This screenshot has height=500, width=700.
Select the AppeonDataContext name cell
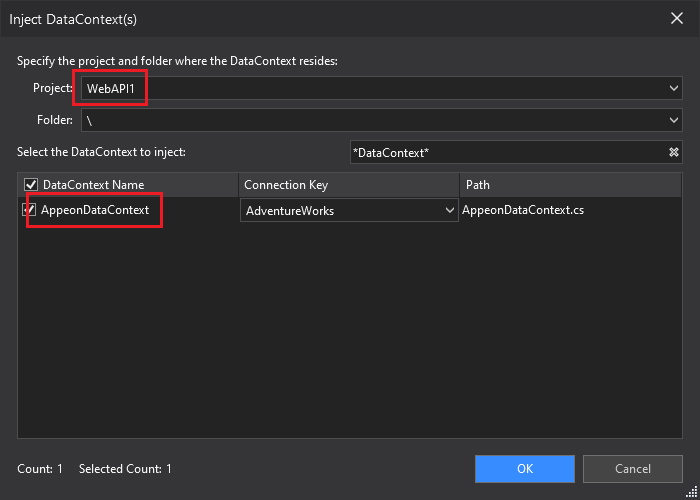95,211
